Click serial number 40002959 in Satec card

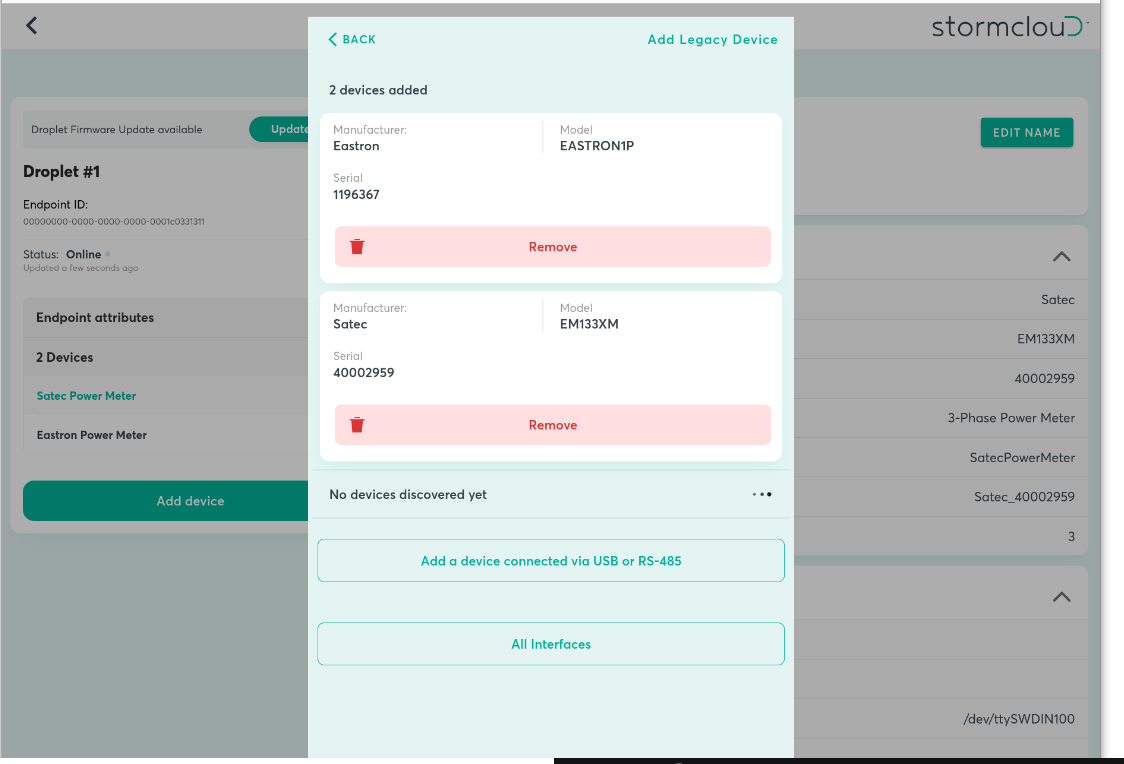363,373
